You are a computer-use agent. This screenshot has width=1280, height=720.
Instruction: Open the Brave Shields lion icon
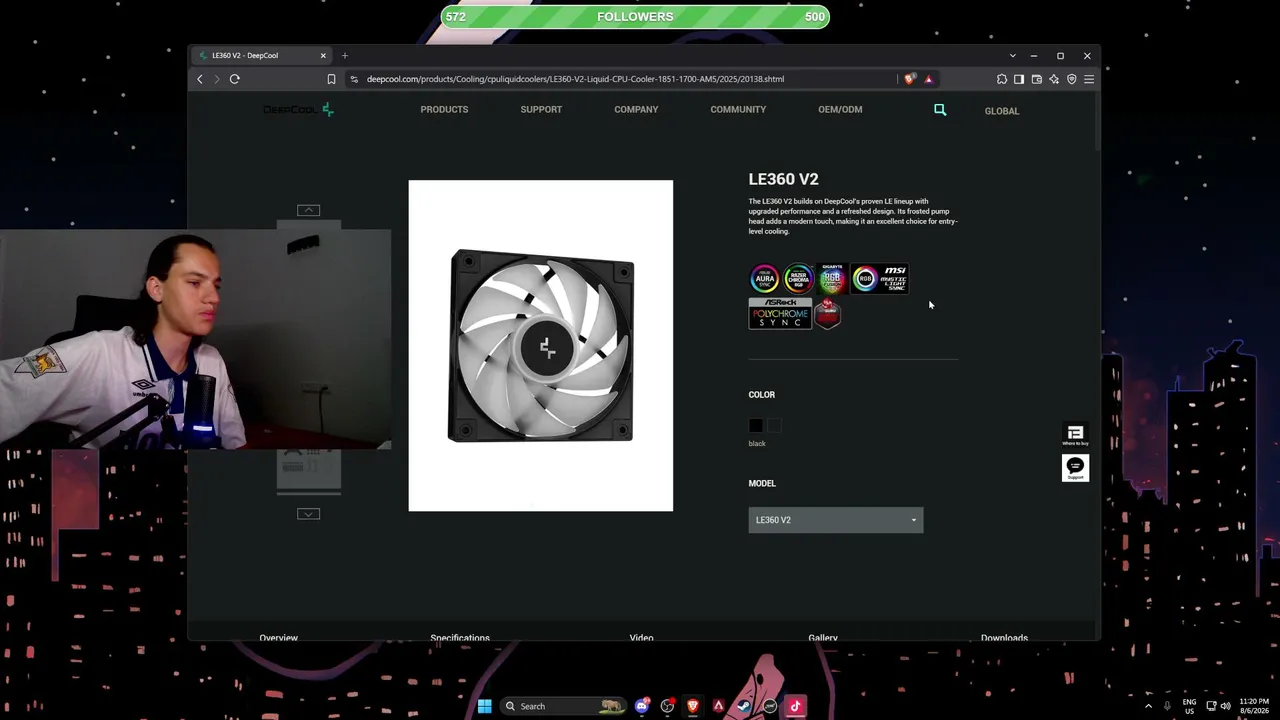coord(909,79)
